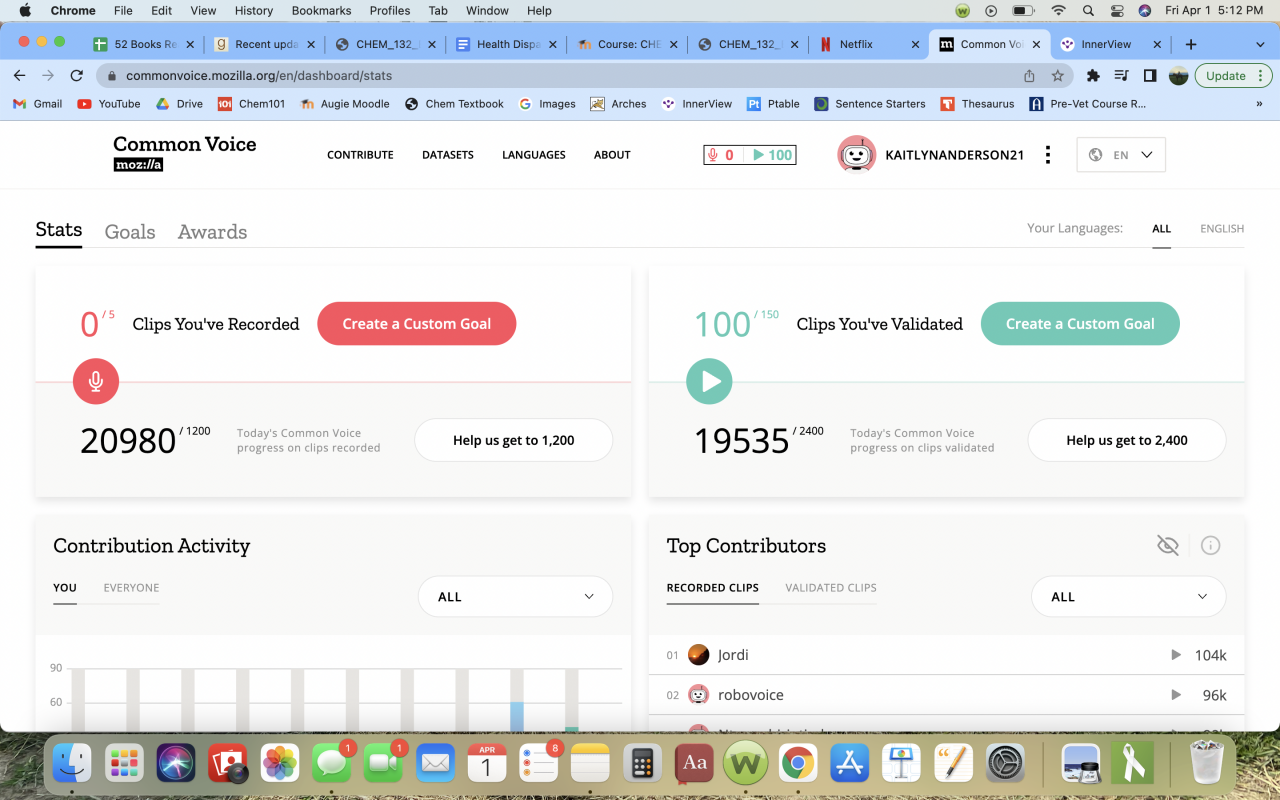Select the RECORDED CLIPS tab
Viewport: 1280px width, 800px height.
click(x=713, y=588)
